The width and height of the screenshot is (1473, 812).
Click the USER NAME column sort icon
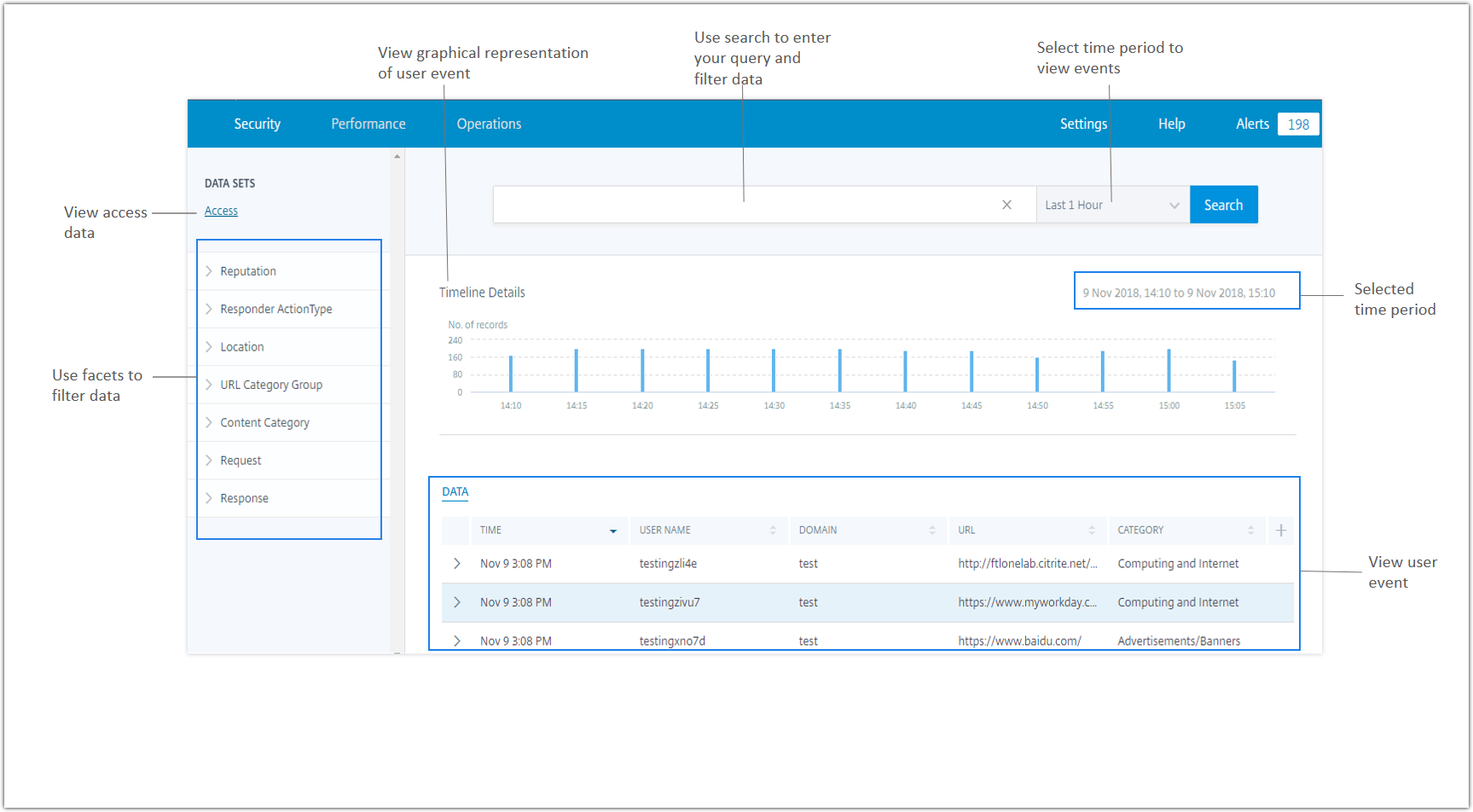point(773,531)
